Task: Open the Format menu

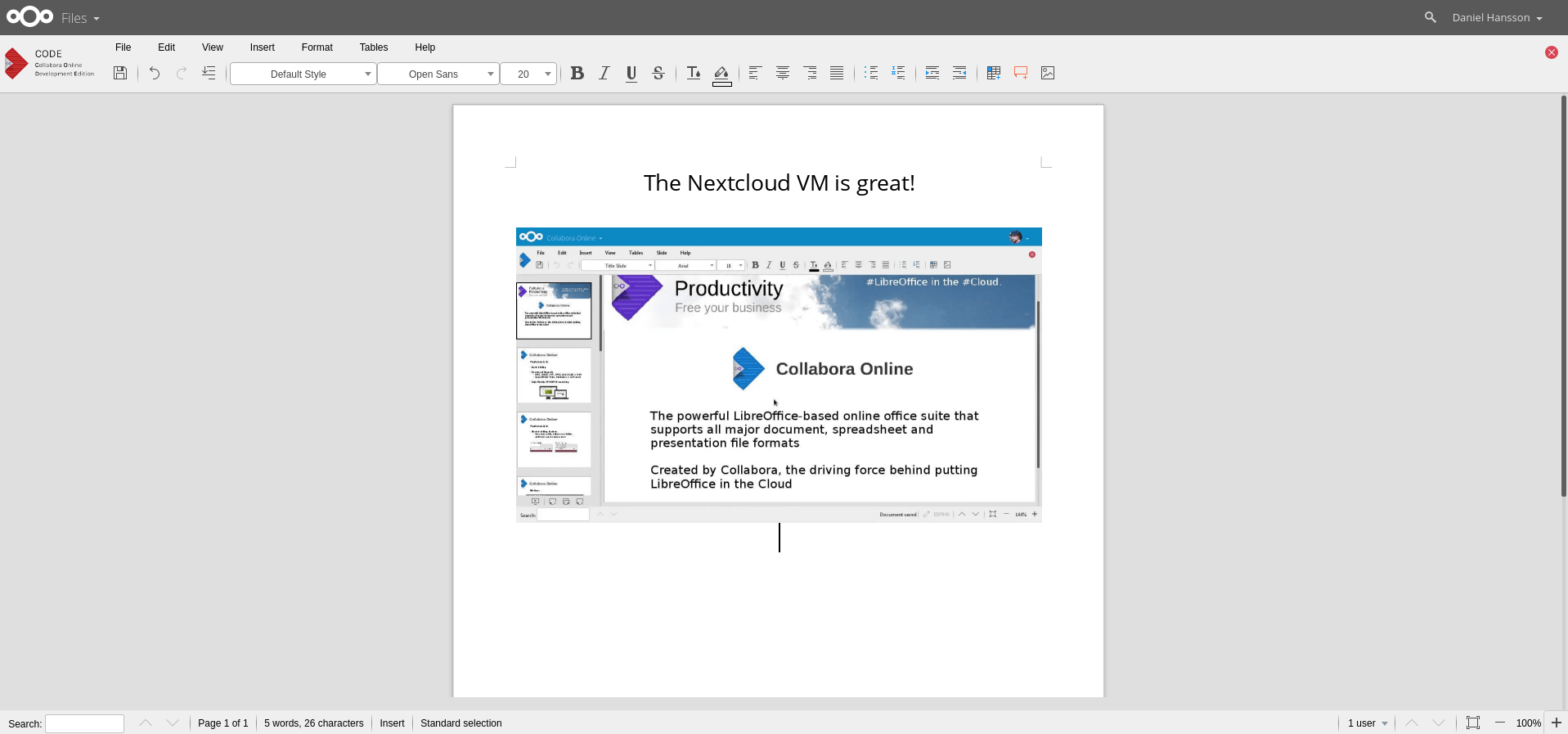Action: [x=317, y=47]
